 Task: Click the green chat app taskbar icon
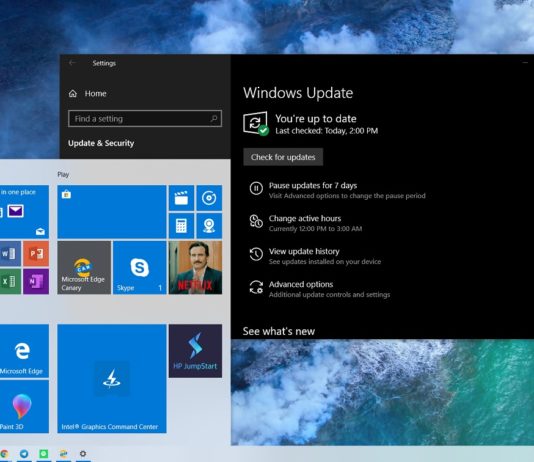click(x=44, y=453)
